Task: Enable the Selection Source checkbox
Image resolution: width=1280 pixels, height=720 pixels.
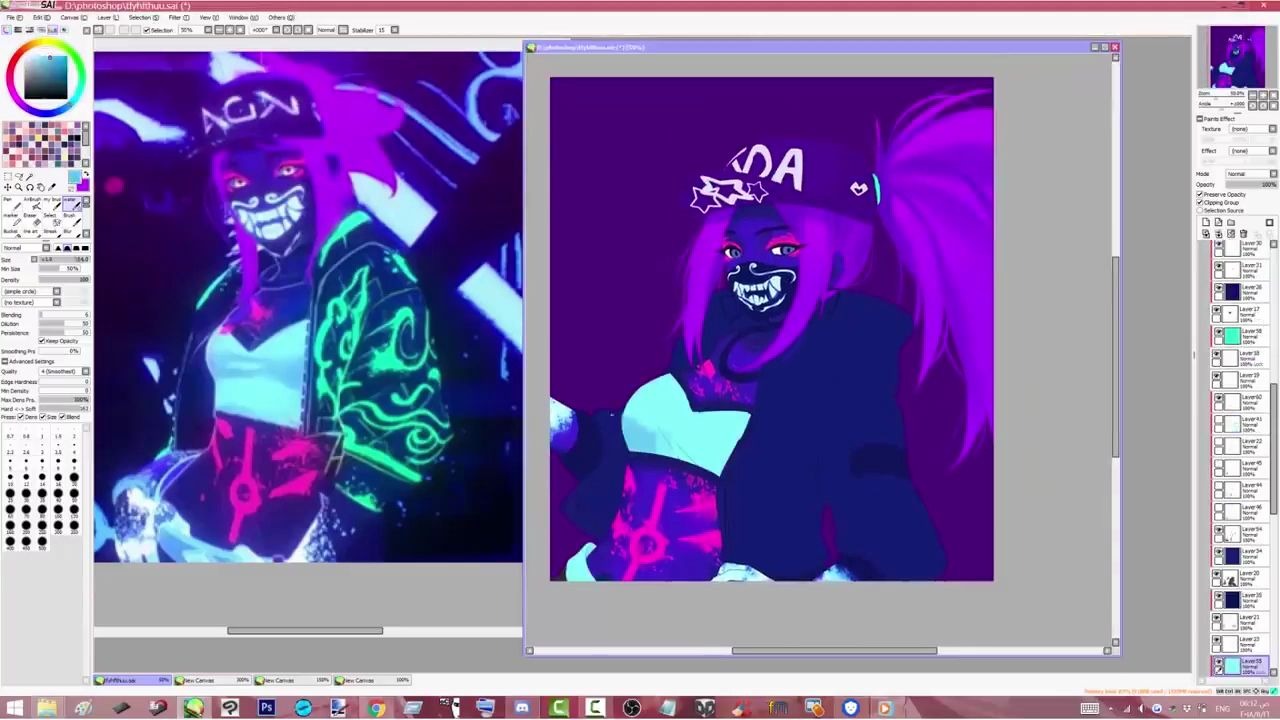Action: (x=1199, y=210)
